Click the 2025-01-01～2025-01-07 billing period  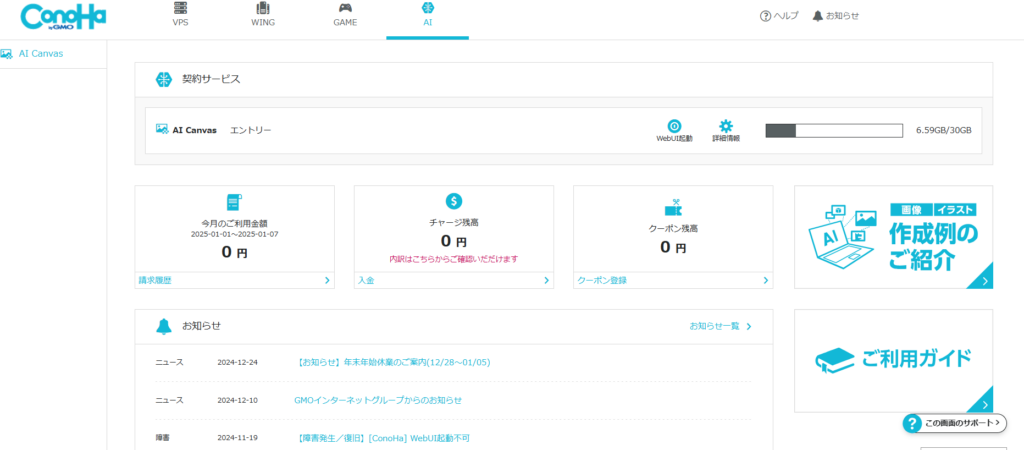point(234,234)
